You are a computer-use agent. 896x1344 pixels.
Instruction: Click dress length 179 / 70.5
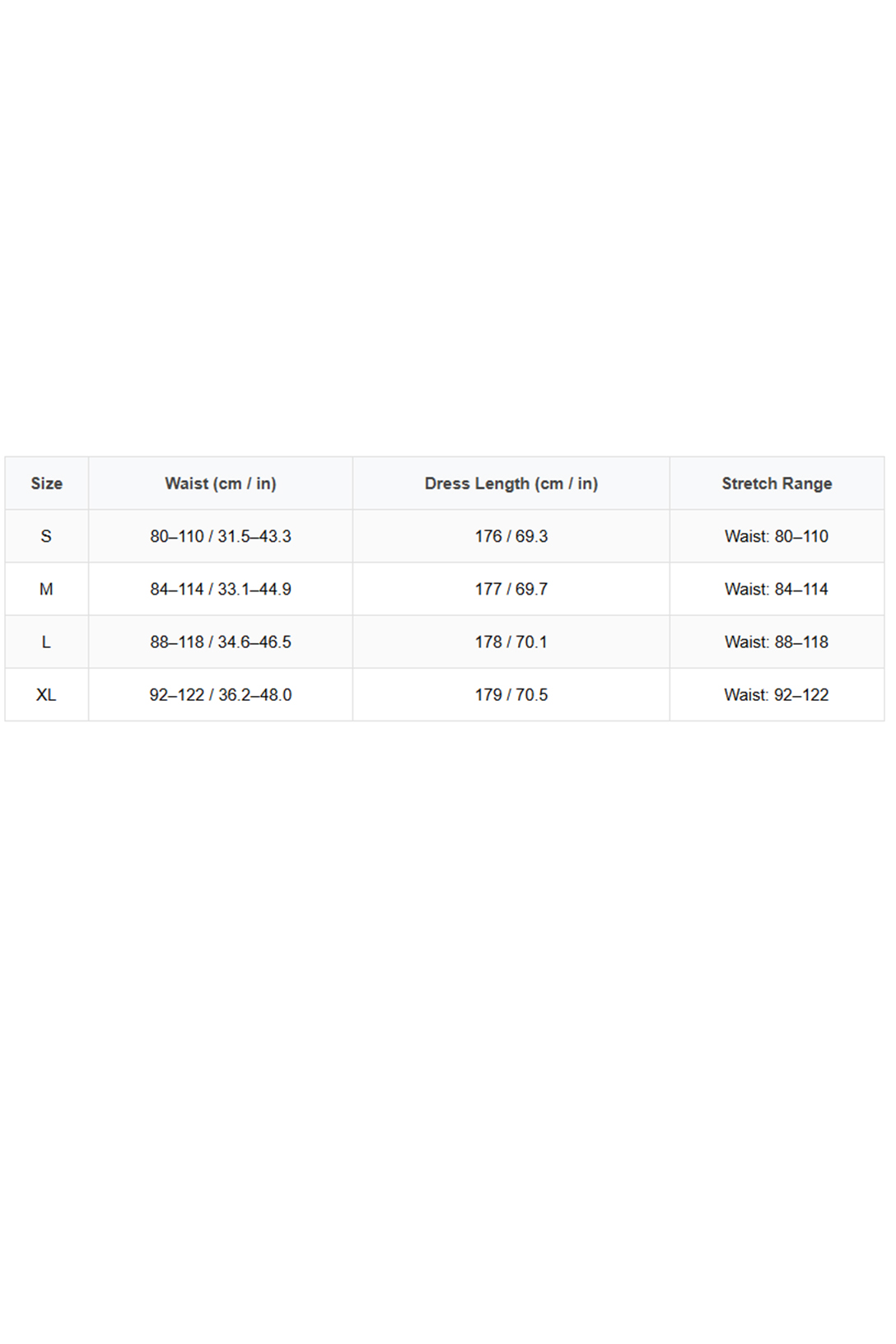tap(511, 694)
